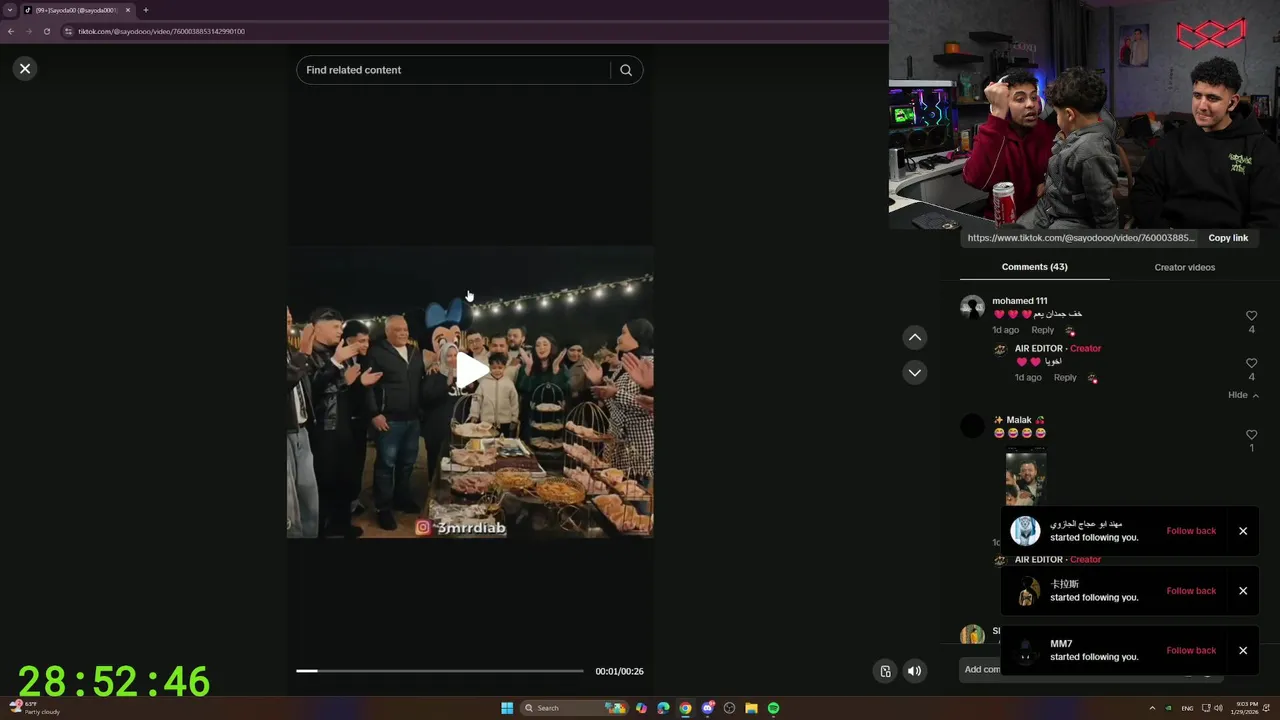Screen dimensions: 1280x720
Task: Go to next video with down arrow
Action: click(x=914, y=372)
